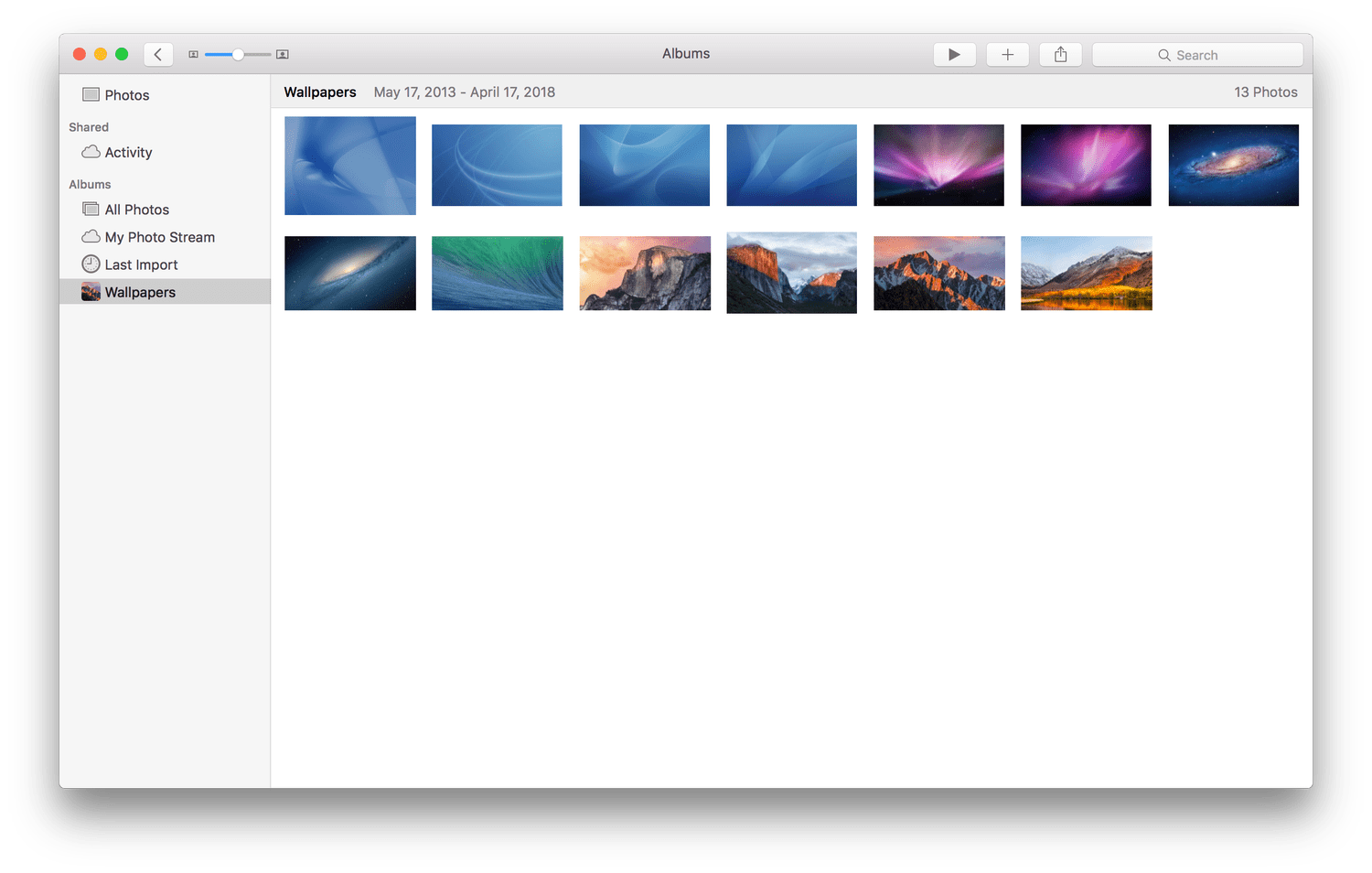This screenshot has height=873, width=1372.
Task: Click the All Photos stack icon
Action: coord(91,210)
